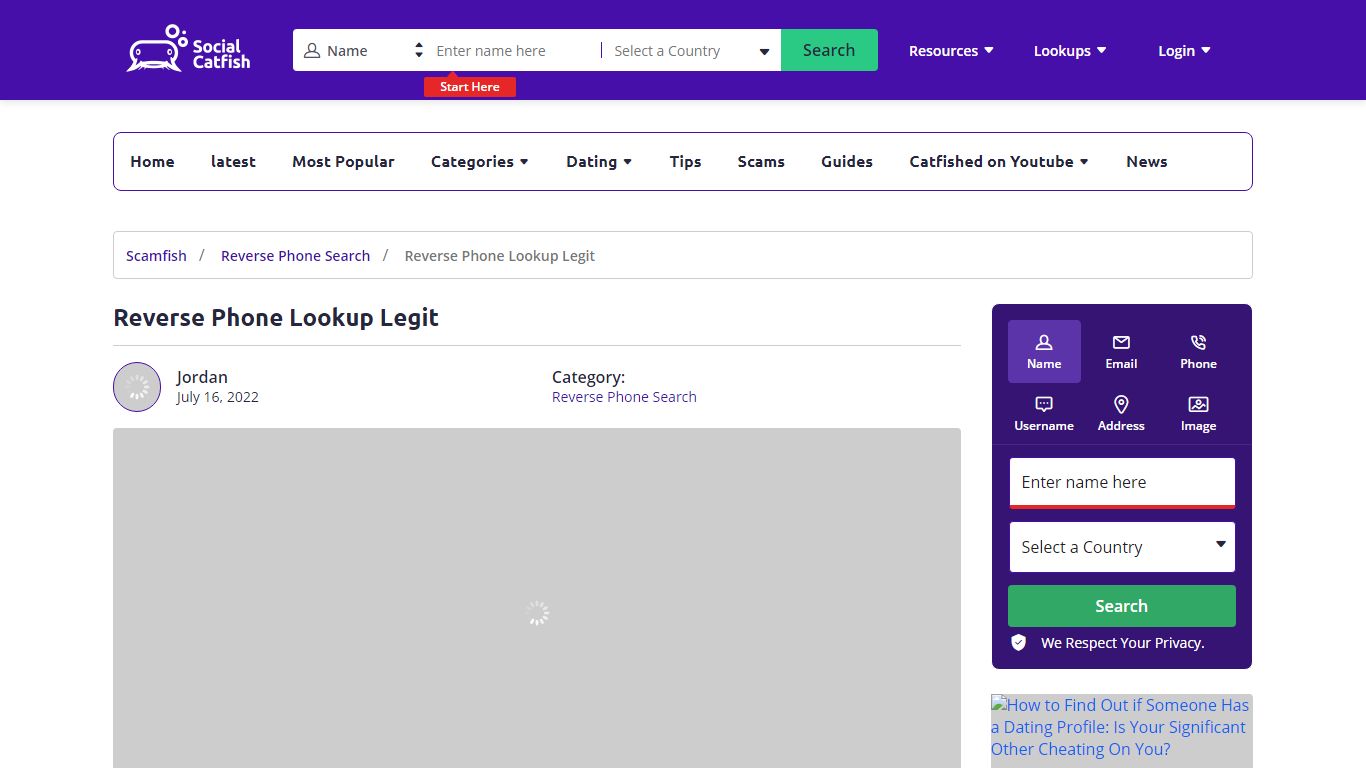Viewport: 1366px width, 768px height.
Task: Click the Reverse Phone Lookup Legit heading
Action: point(276,318)
